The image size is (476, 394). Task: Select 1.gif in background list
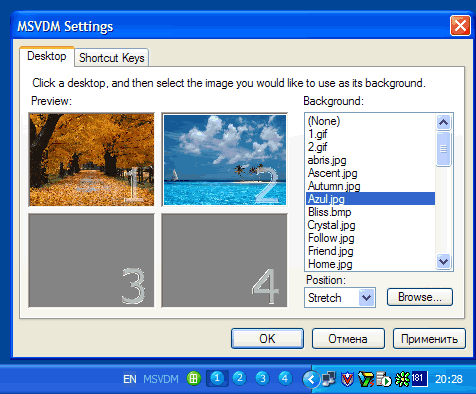pos(370,134)
